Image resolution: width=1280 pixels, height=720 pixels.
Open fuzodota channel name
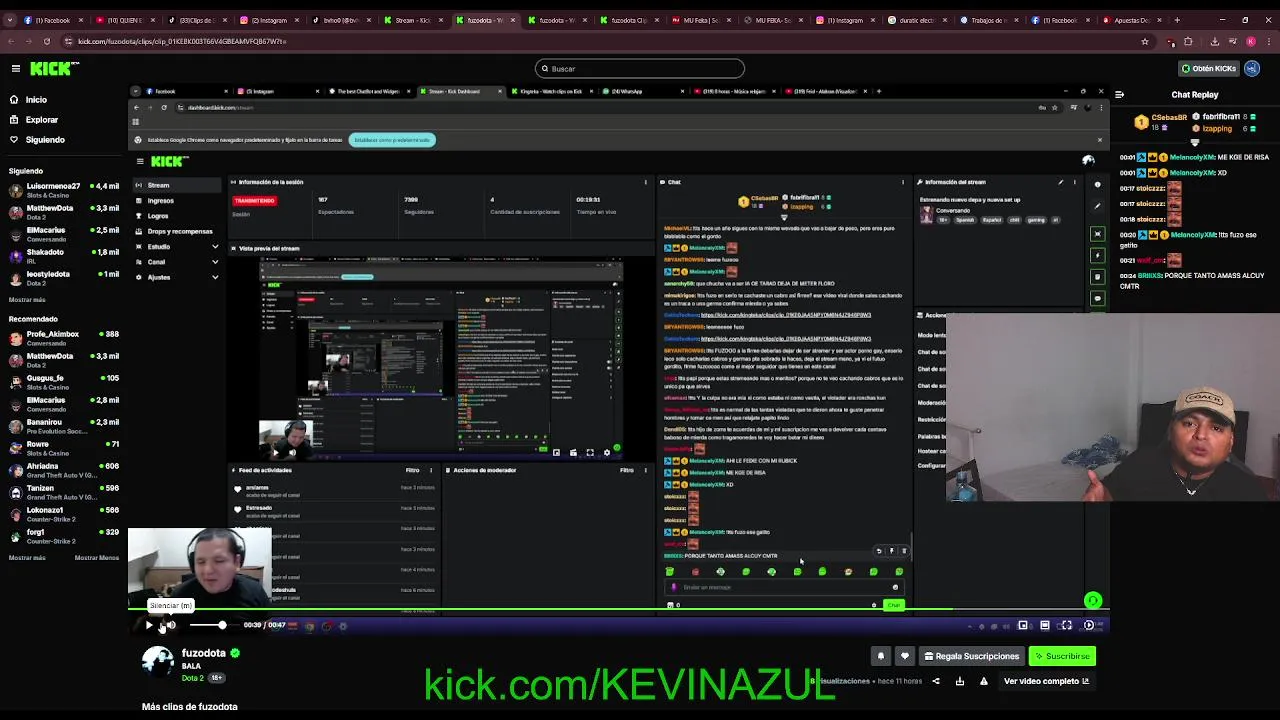coord(203,653)
